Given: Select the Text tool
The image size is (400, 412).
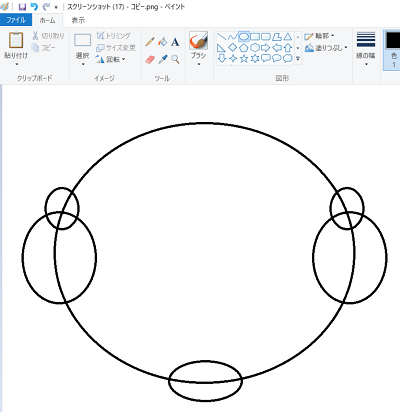Looking at the screenshot, I should [175, 42].
